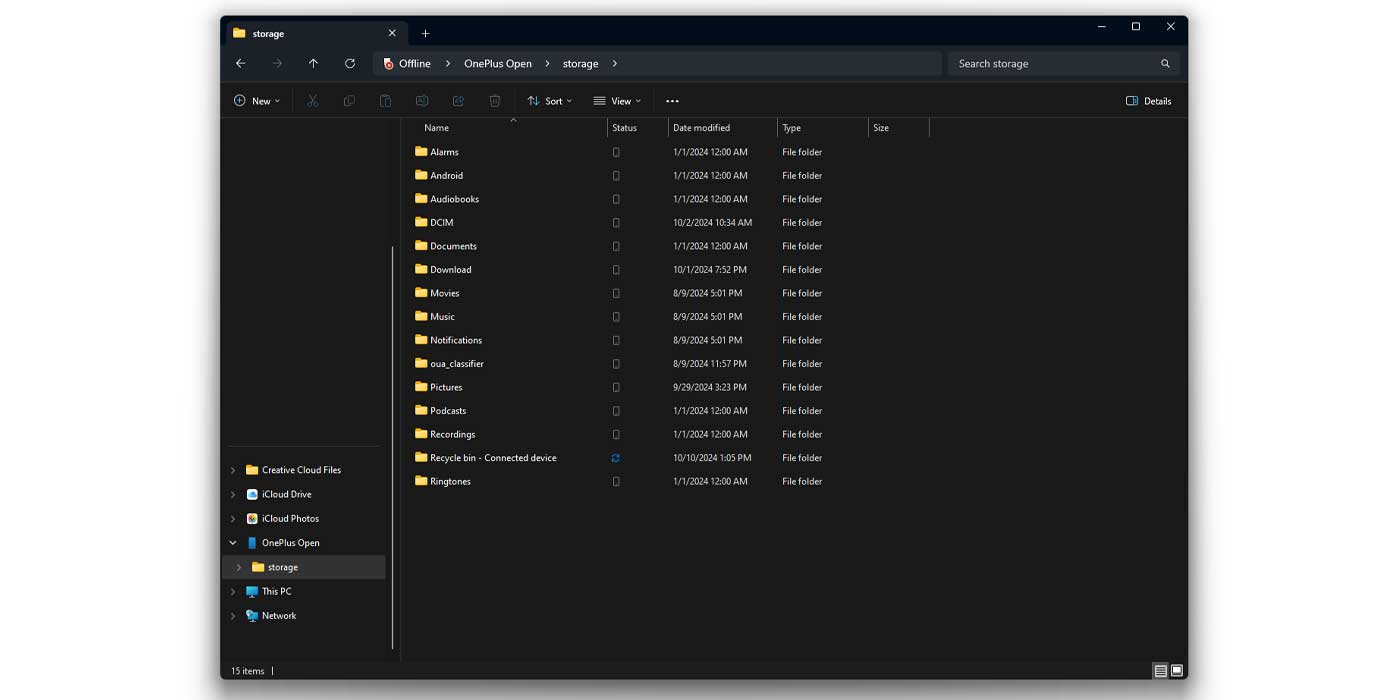The image size is (1400, 700).
Task: Switch to thumbnail layout using bottom-right toggle
Action: point(1178,670)
